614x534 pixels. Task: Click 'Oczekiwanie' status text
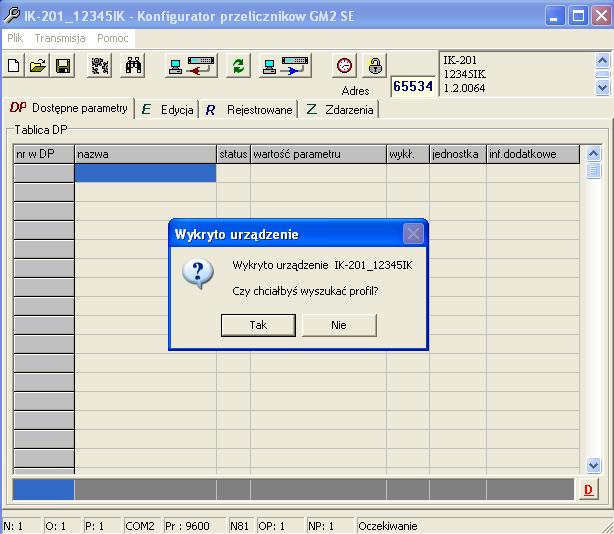tap(388, 526)
